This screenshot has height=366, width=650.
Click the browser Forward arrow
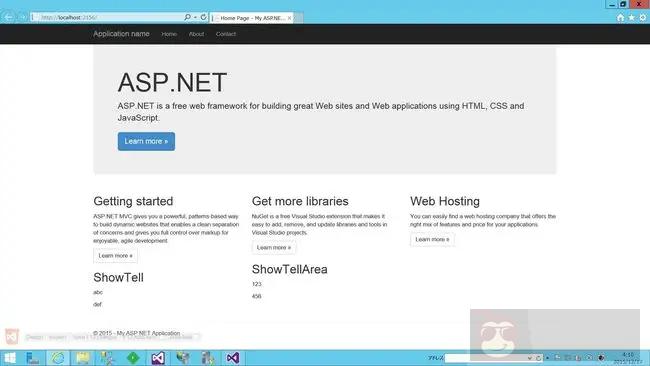(x=23, y=17)
